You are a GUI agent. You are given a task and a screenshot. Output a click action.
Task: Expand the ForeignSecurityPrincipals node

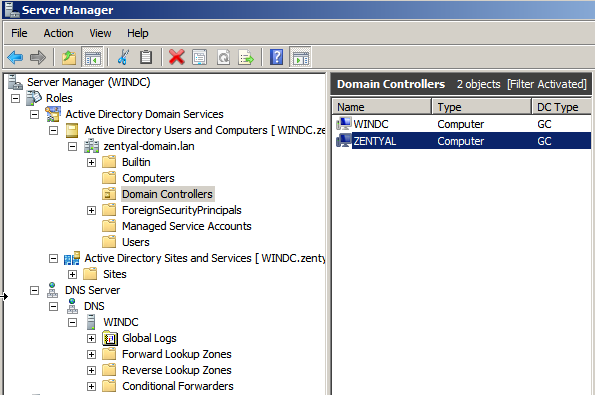point(91,210)
